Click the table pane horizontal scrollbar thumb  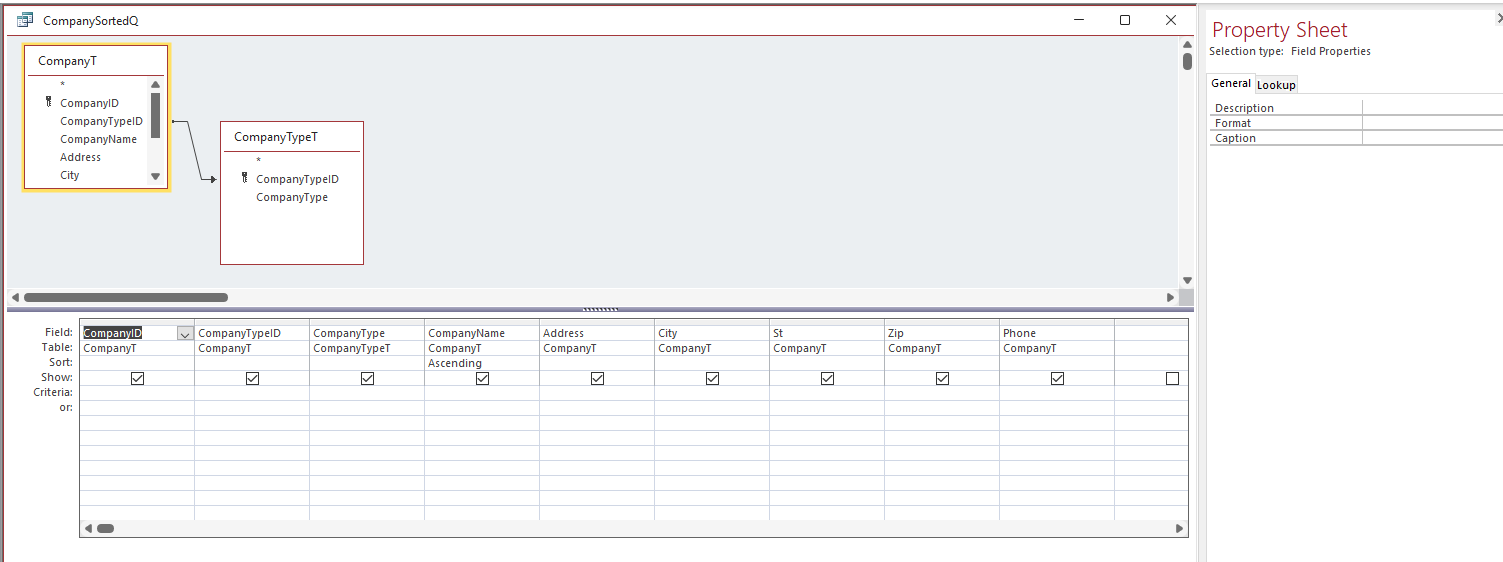click(x=126, y=297)
